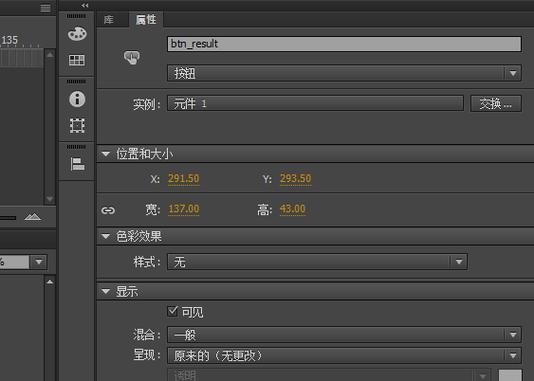The width and height of the screenshot is (534, 381).
Task: Click the X value 291.50
Action: [184, 178]
